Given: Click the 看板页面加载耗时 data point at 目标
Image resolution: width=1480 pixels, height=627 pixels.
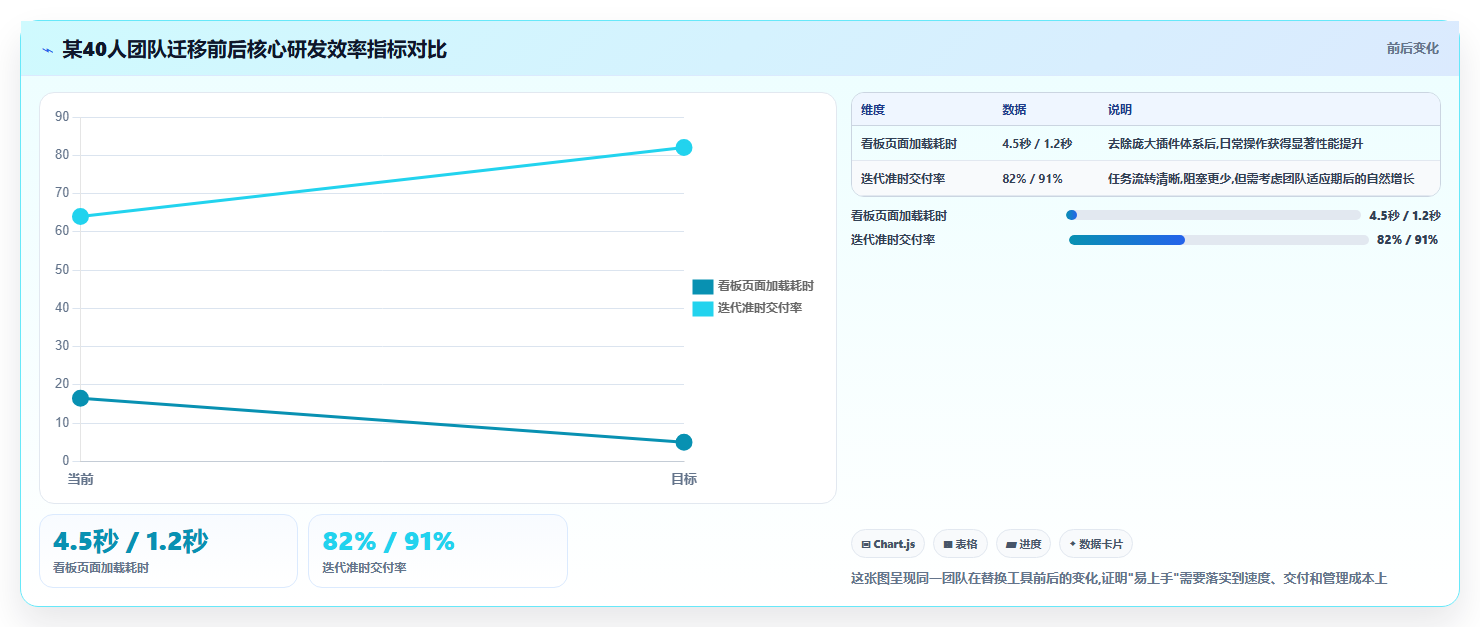Looking at the screenshot, I should [684, 442].
